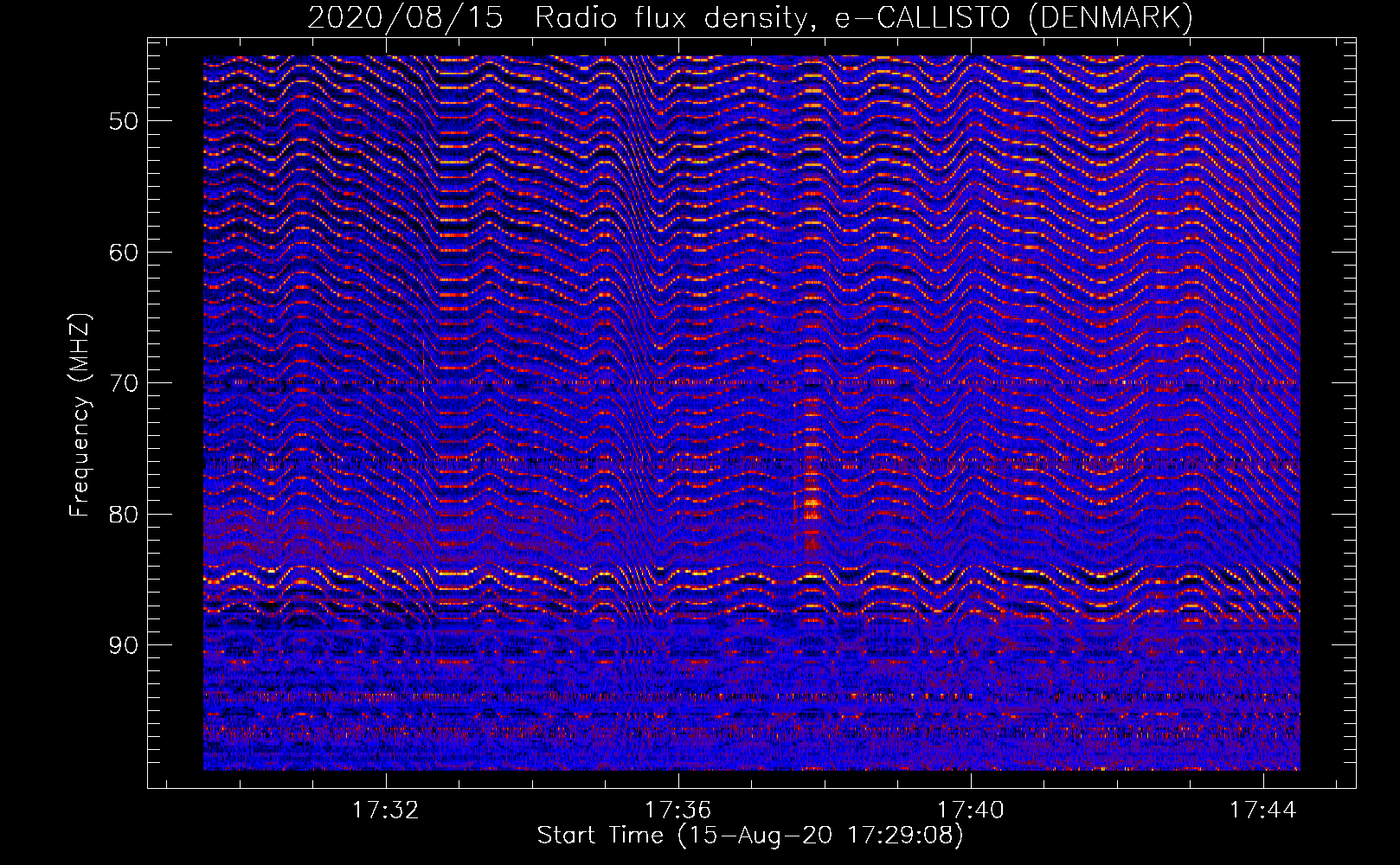Screen dimensions: 1400x865
Task: Click the plot title '2020/08/15 Radio flux density'
Action: pos(751,17)
